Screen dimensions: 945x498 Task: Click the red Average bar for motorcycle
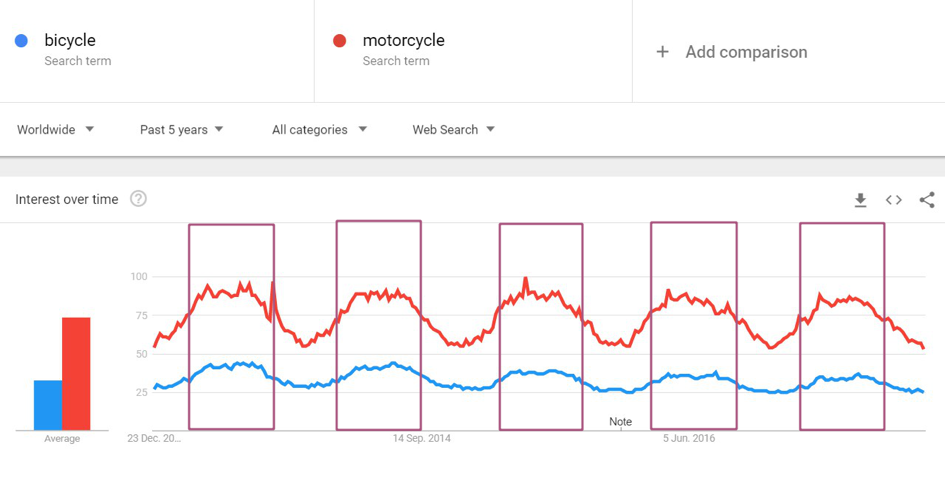tap(77, 373)
